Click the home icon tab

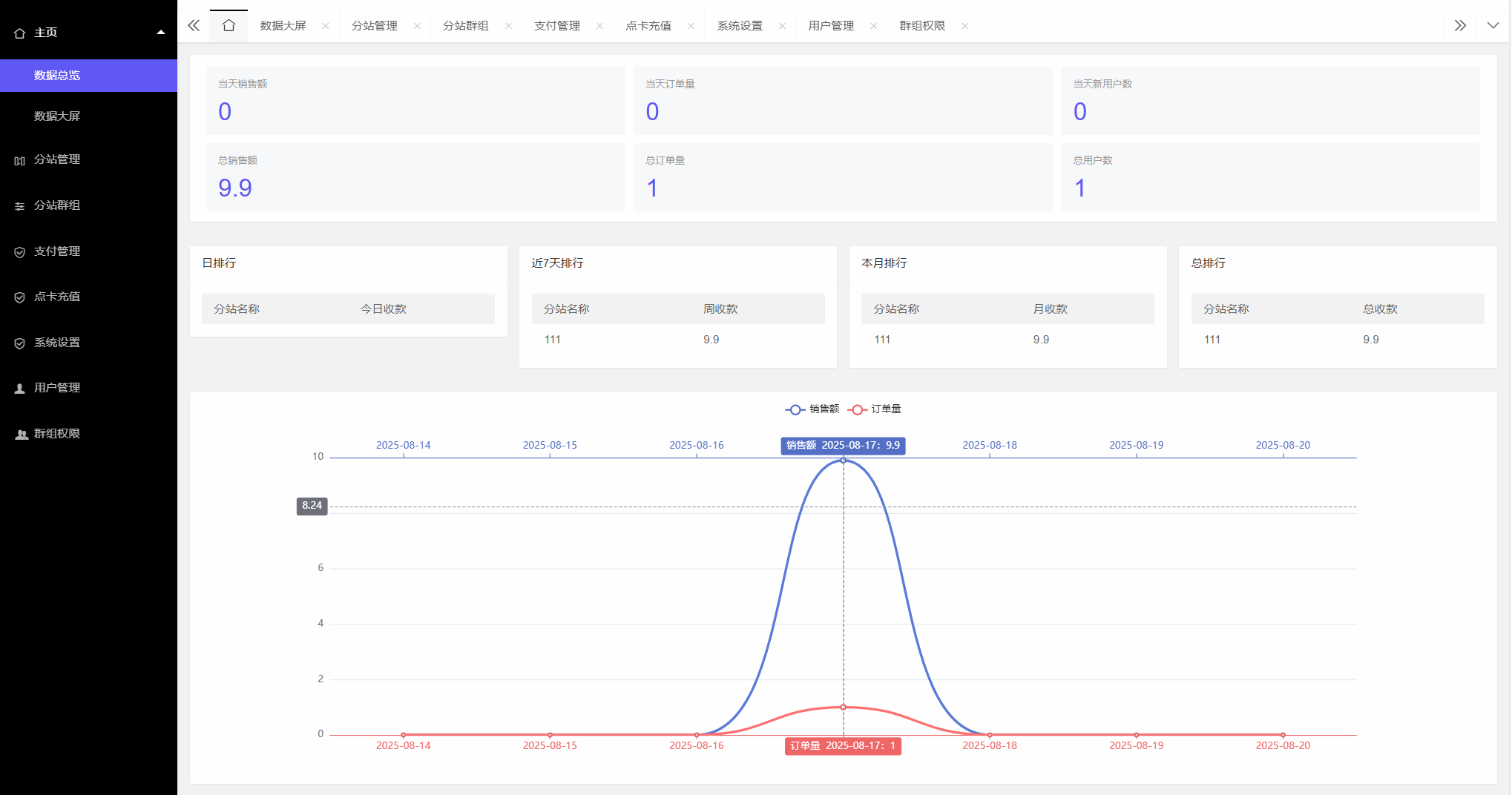pyautogui.click(x=229, y=26)
